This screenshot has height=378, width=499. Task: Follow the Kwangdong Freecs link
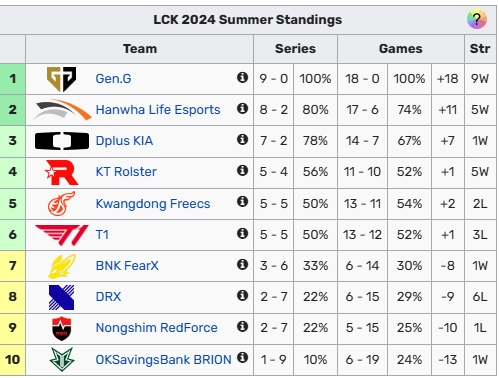pos(153,204)
